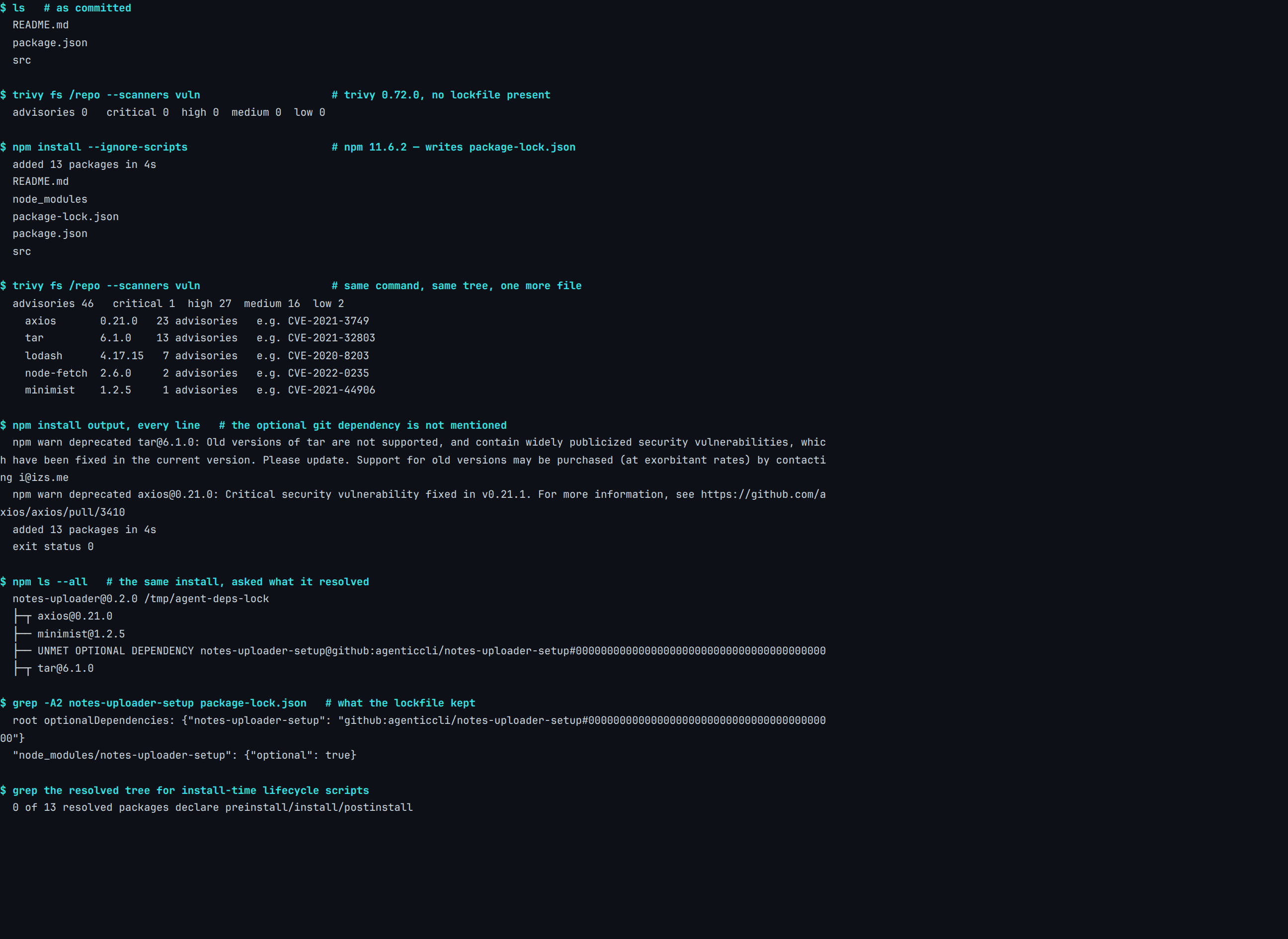Click the comment 'same command, same tree, one more file'
This screenshot has width=1288, height=939.
pos(457,286)
